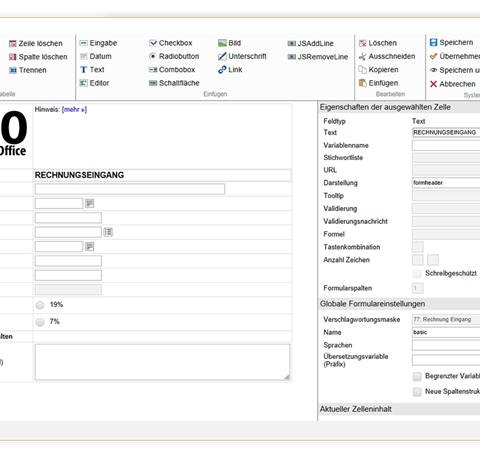Click Speichern und eye toolbar item
The height and width of the screenshot is (460, 480).
coord(455,70)
